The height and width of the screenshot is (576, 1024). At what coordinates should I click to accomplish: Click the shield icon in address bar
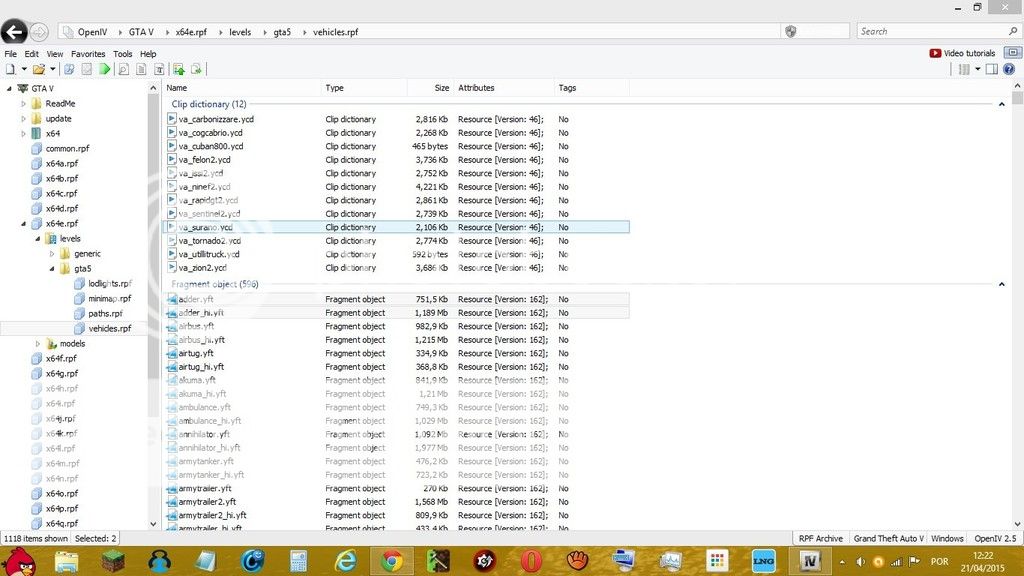pos(791,32)
